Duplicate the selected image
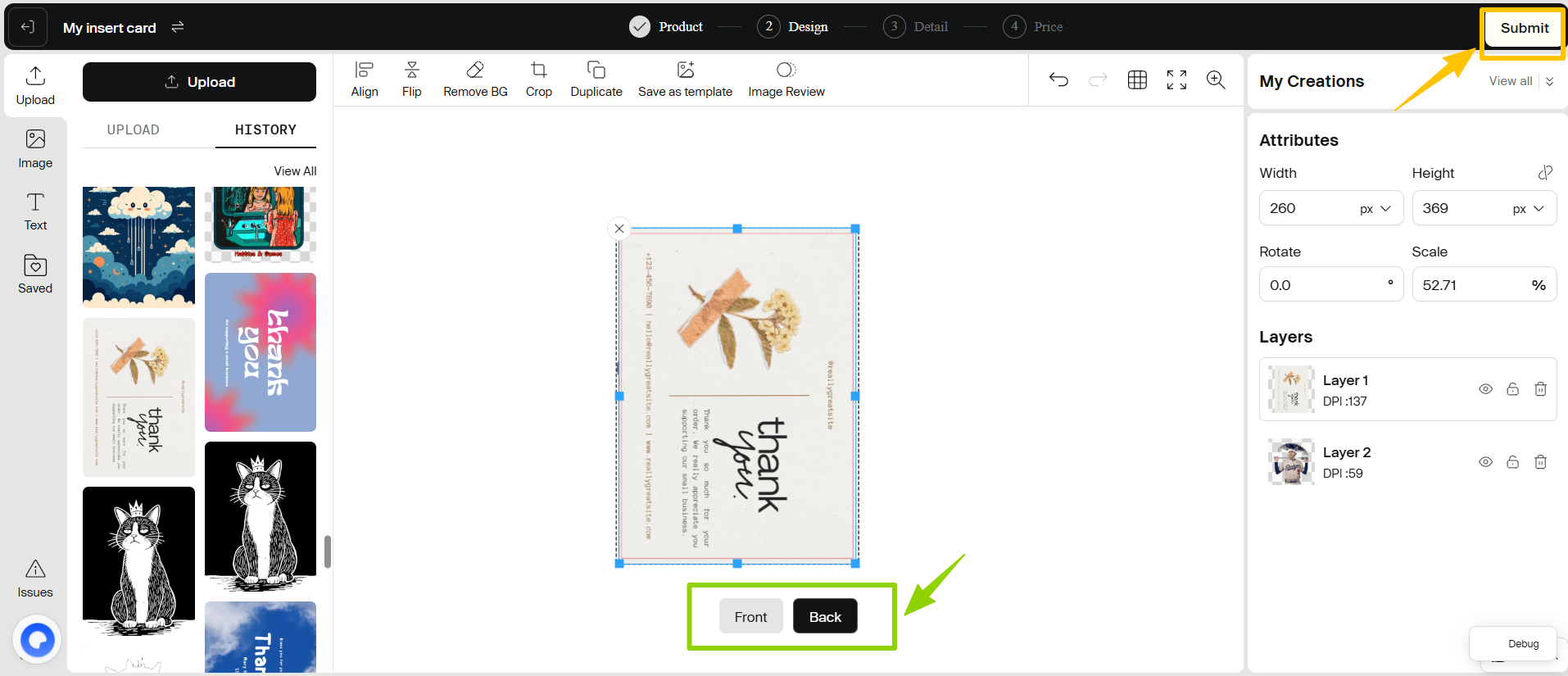The image size is (1568, 676). tap(596, 70)
